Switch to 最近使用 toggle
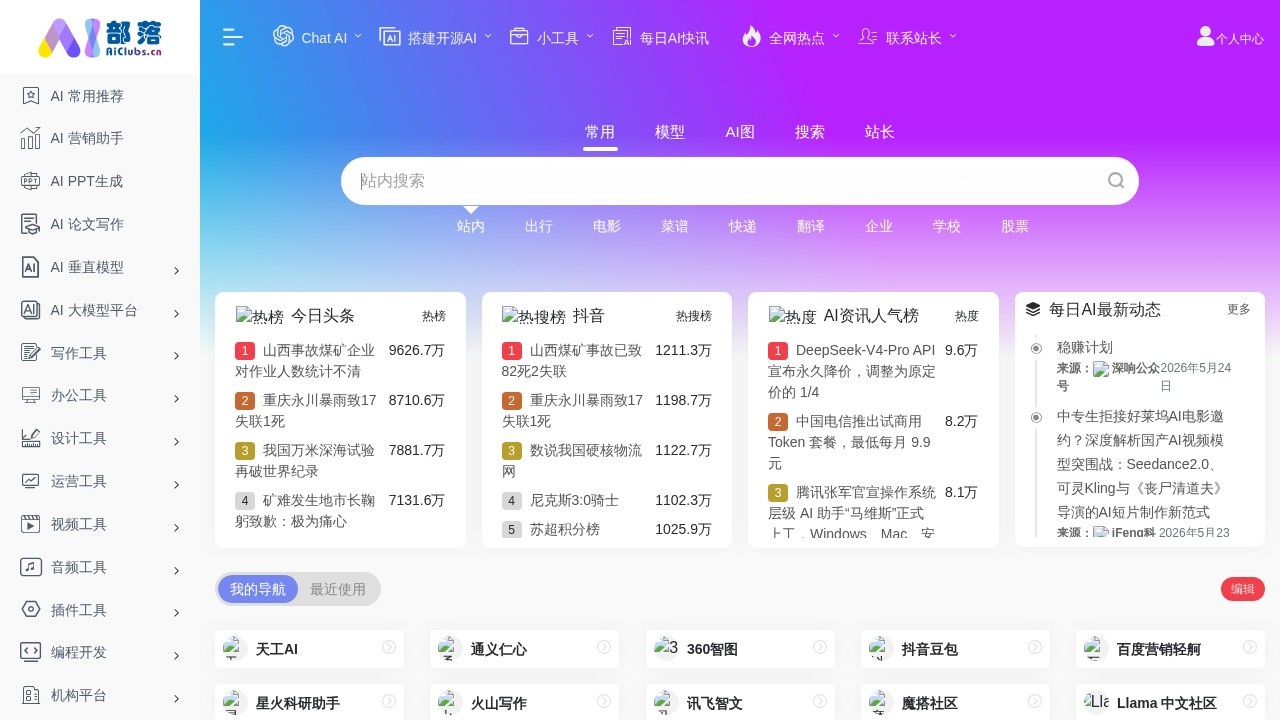The height and width of the screenshot is (720, 1280). tap(338, 589)
